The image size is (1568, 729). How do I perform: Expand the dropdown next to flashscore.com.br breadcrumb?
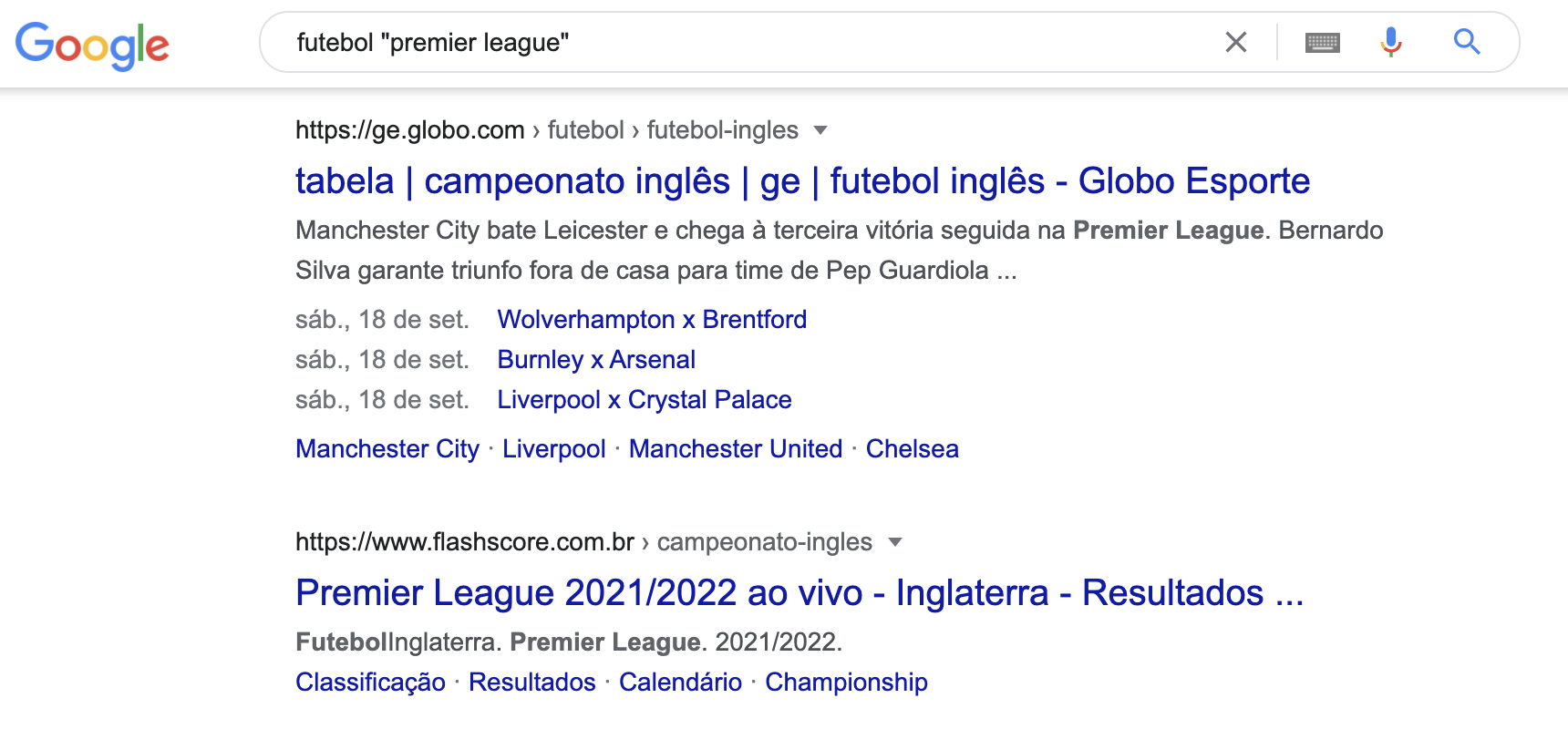(896, 543)
